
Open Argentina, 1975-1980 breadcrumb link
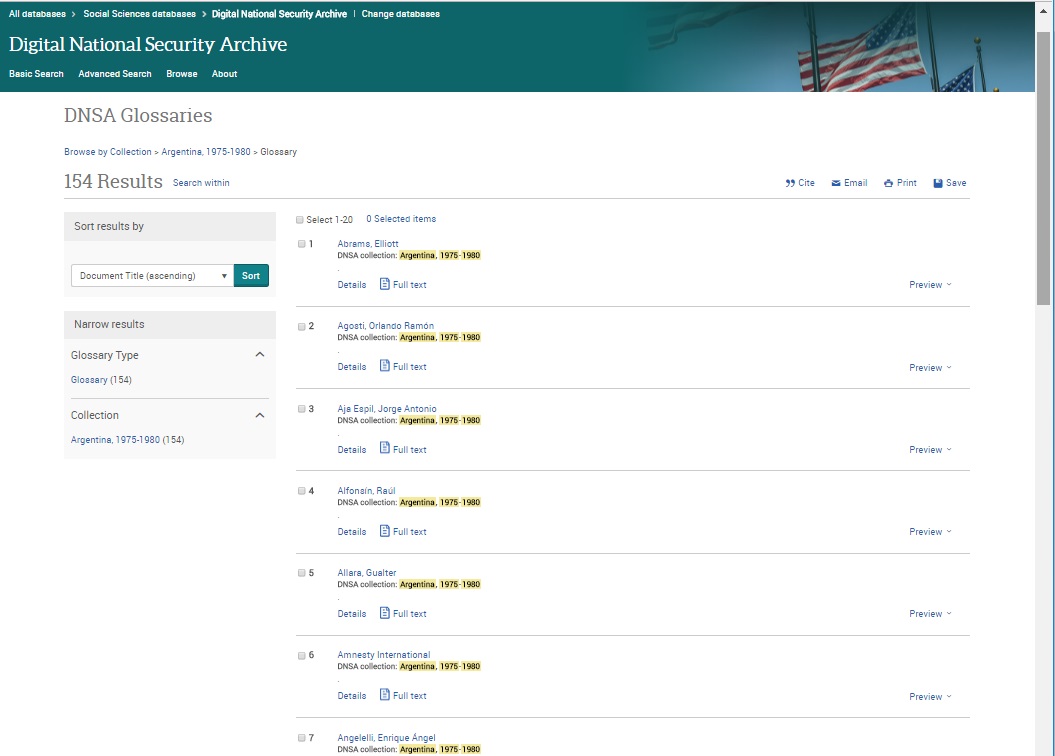(206, 152)
